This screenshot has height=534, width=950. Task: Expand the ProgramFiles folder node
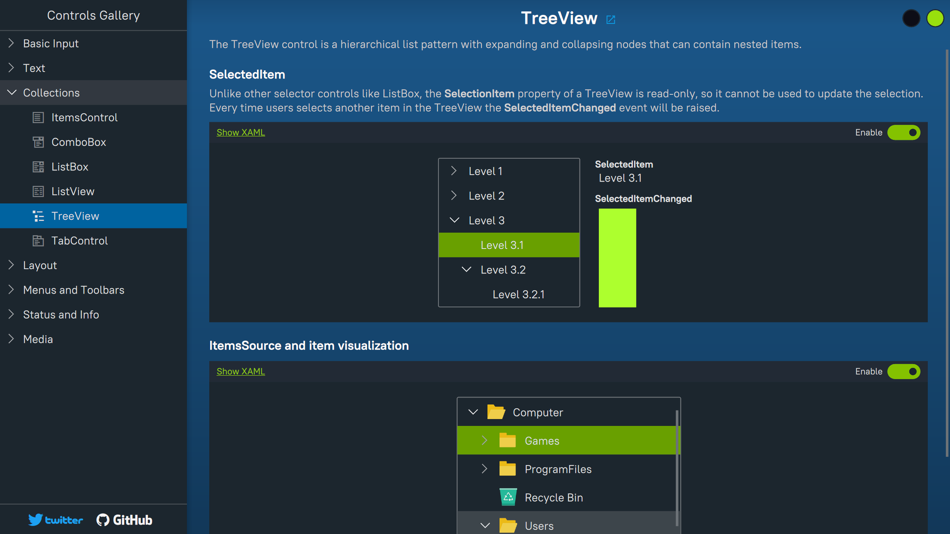tap(485, 469)
